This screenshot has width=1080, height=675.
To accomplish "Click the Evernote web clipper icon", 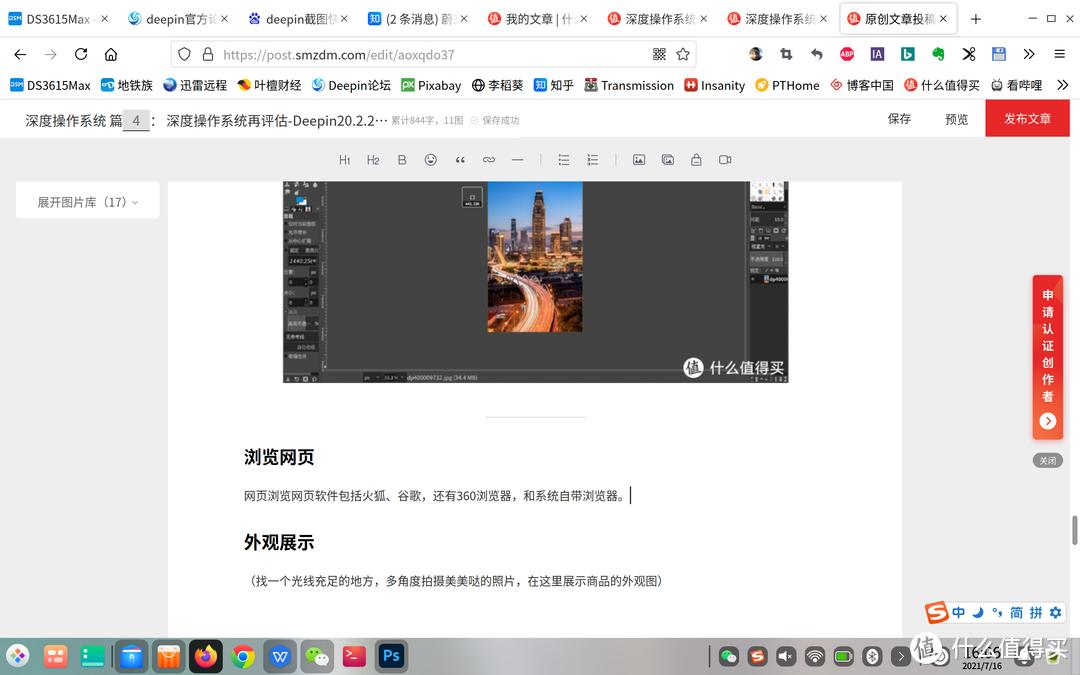I will point(938,54).
